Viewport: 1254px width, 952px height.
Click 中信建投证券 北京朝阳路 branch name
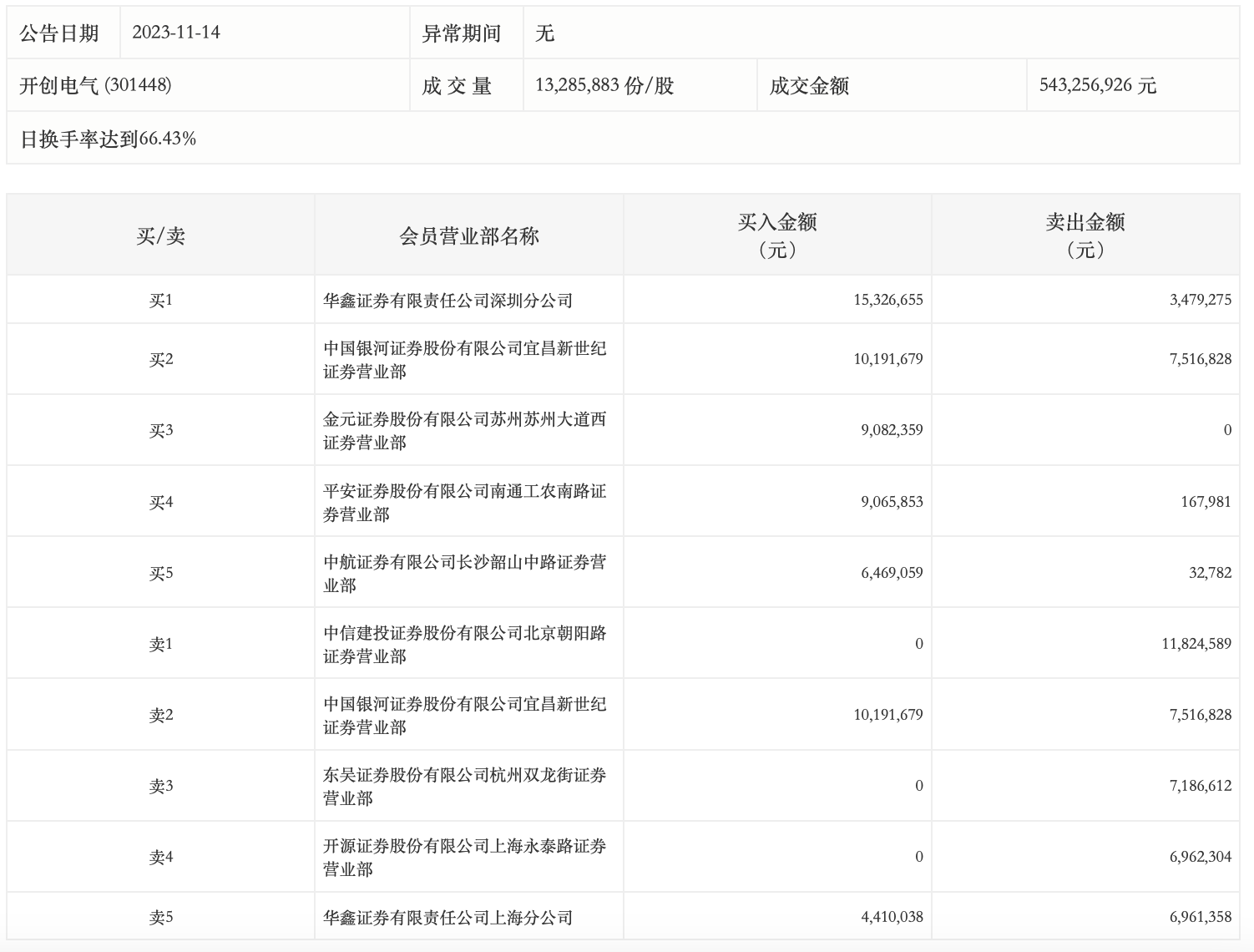pyautogui.click(x=465, y=645)
